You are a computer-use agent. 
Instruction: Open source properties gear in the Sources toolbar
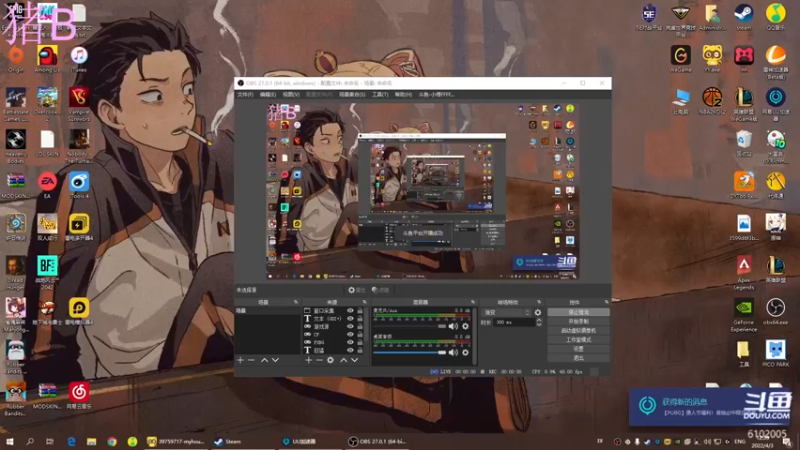(x=331, y=360)
